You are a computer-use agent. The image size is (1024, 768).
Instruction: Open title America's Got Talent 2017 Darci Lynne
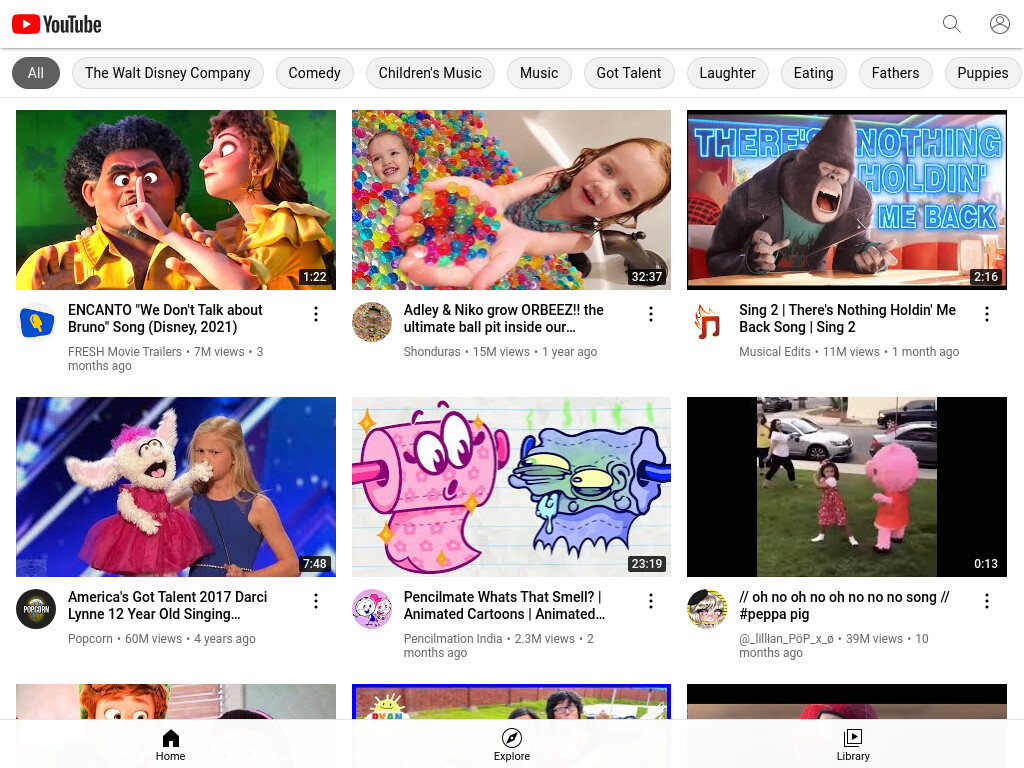[x=168, y=605]
